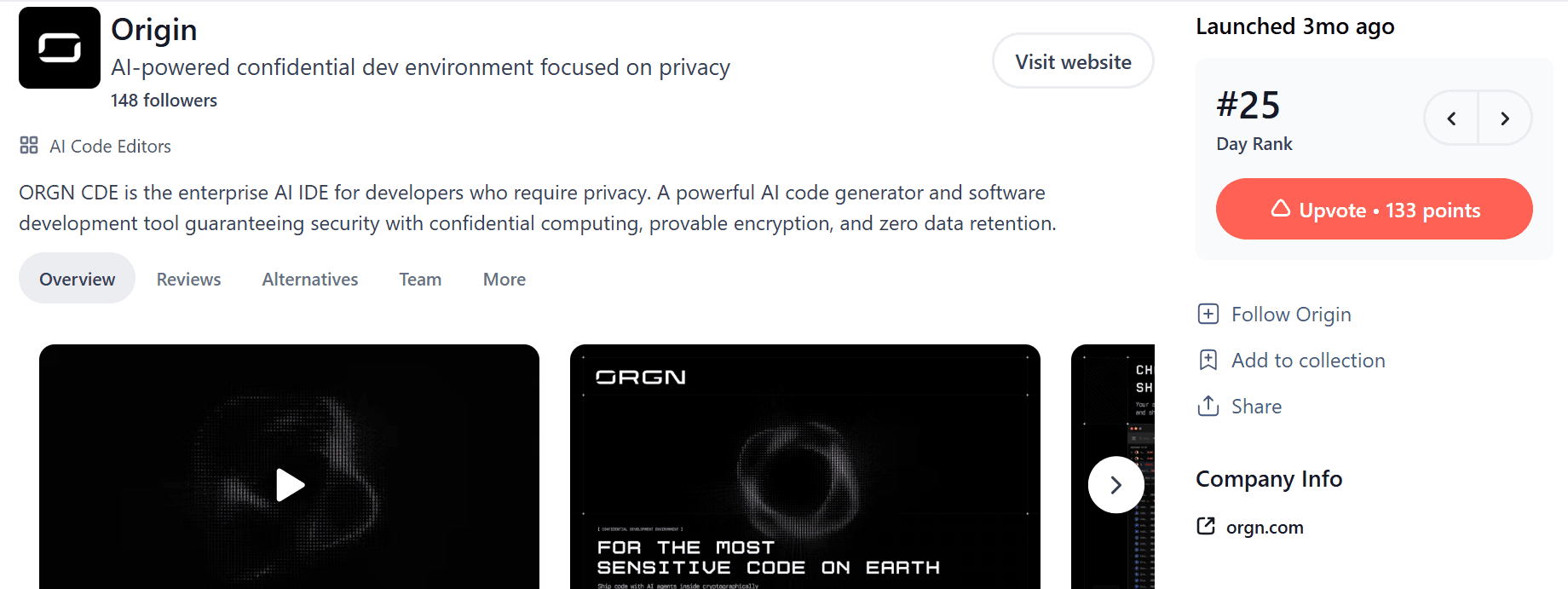Click the Share upload icon
The image size is (1568, 589).
click(x=1208, y=406)
